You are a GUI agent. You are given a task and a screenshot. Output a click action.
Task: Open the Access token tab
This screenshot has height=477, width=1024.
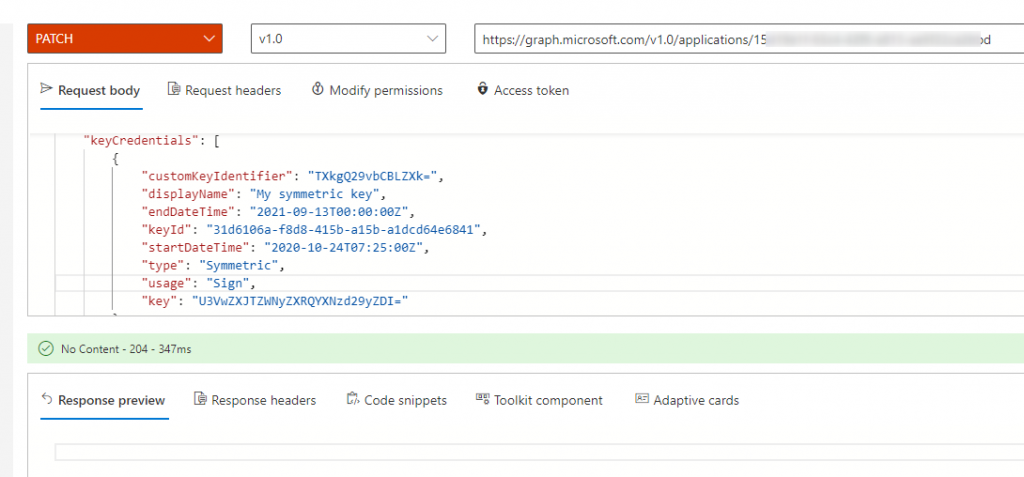click(523, 90)
